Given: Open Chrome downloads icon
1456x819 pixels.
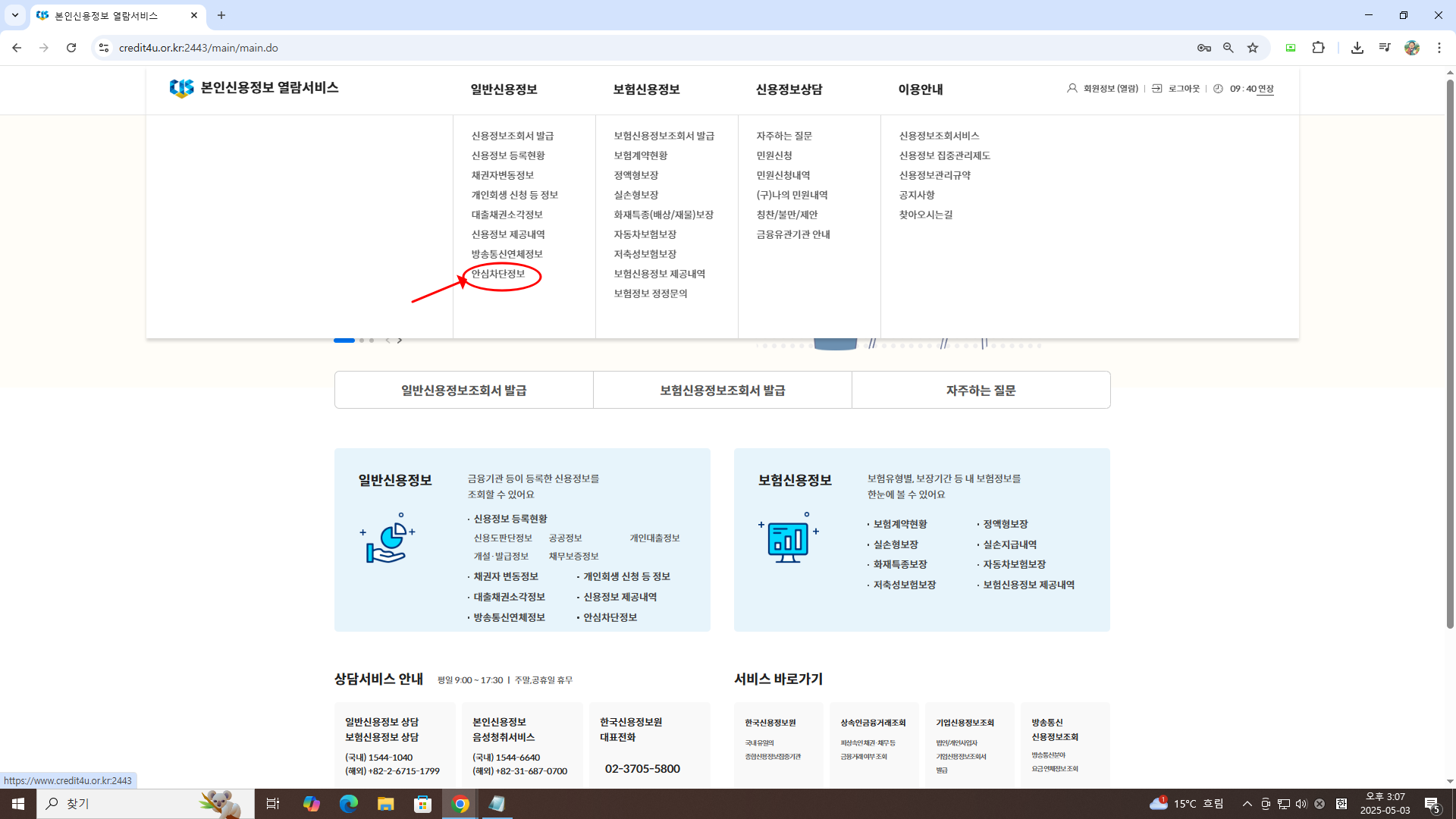Looking at the screenshot, I should [x=1357, y=48].
